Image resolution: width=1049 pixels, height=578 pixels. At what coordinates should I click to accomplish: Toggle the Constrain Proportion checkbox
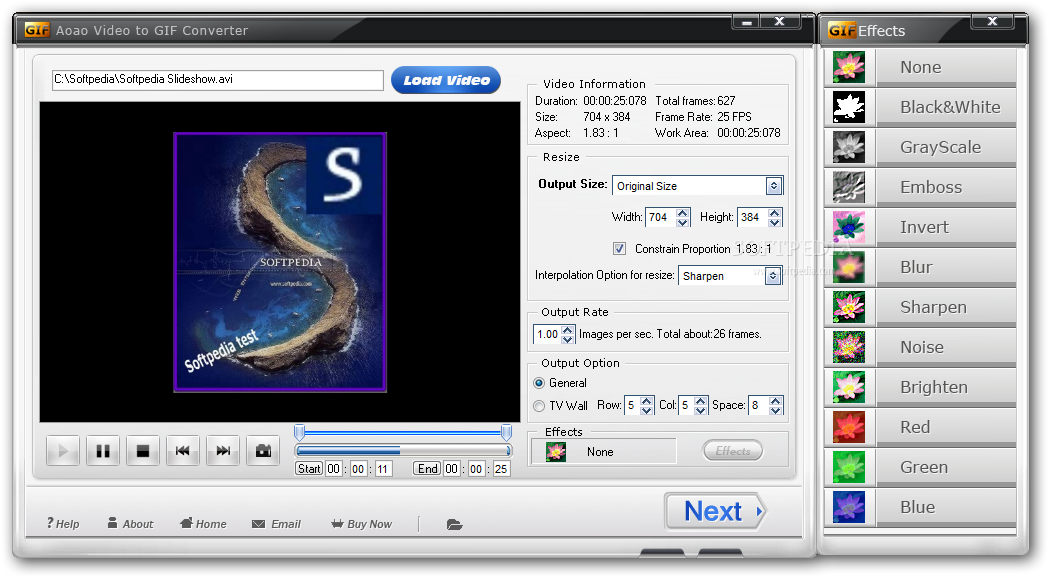pyautogui.click(x=619, y=249)
